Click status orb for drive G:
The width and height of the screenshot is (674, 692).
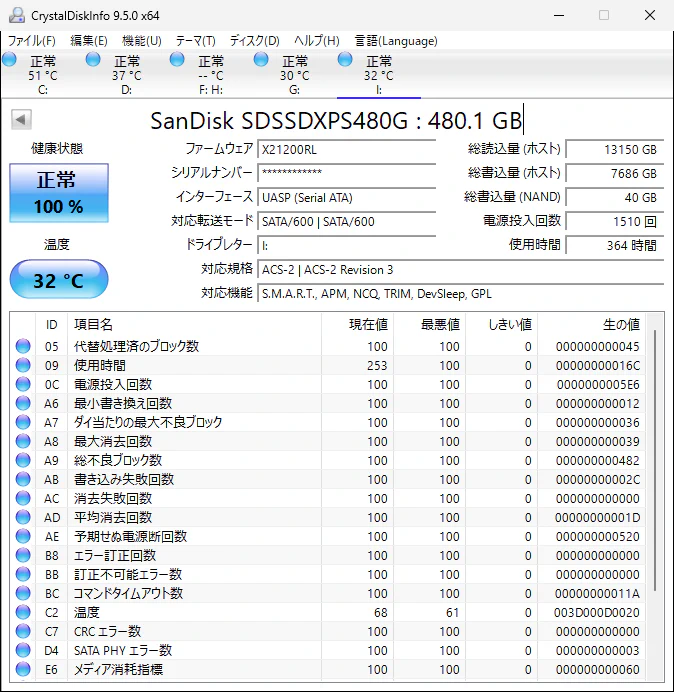(x=261, y=60)
